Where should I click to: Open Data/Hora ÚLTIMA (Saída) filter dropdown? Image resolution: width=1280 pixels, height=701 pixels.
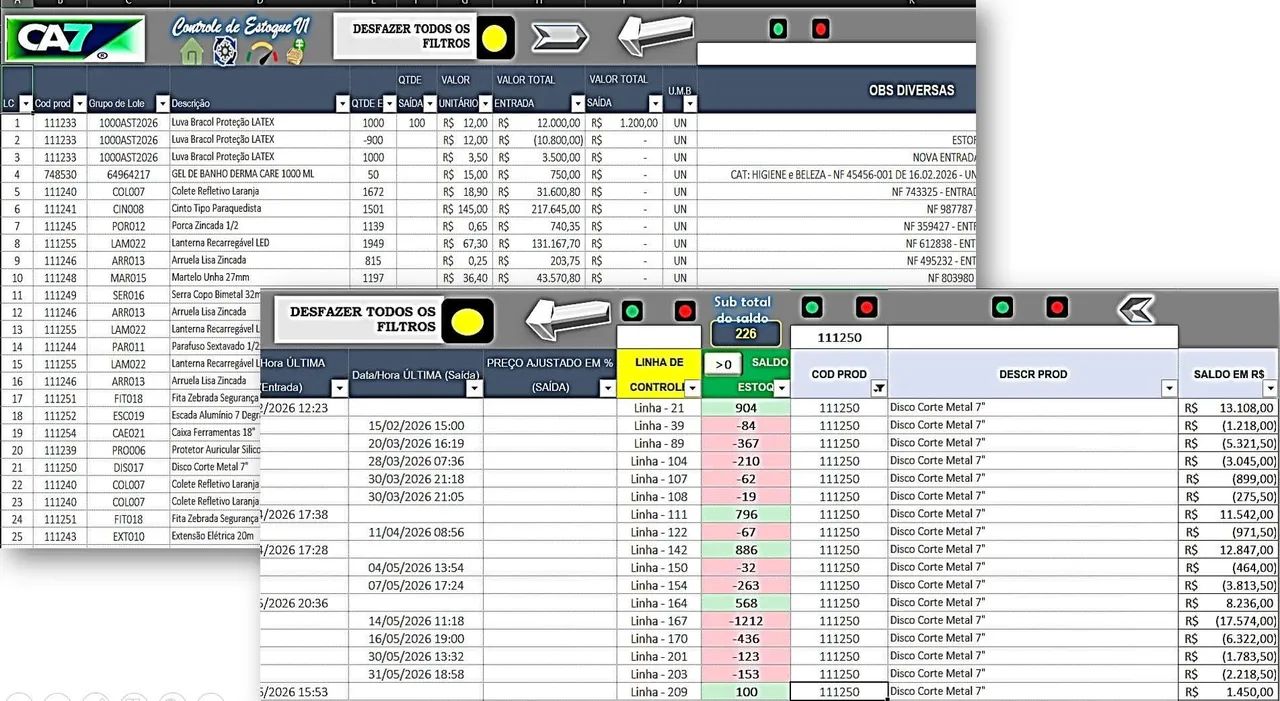[474, 388]
